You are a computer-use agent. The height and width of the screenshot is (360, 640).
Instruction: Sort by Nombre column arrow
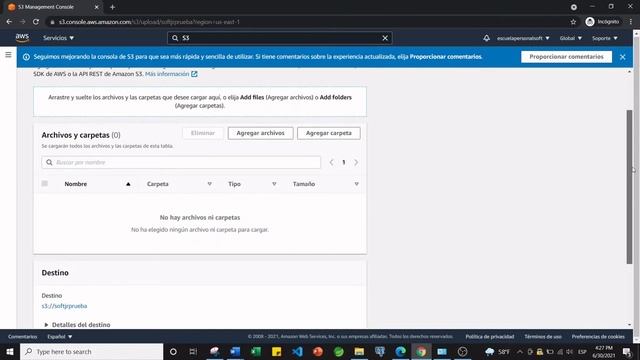point(128,184)
